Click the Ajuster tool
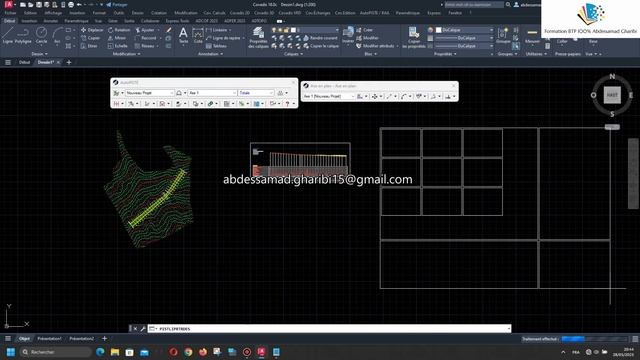The height and width of the screenshot is (360, 640). (x=145, y=30)
